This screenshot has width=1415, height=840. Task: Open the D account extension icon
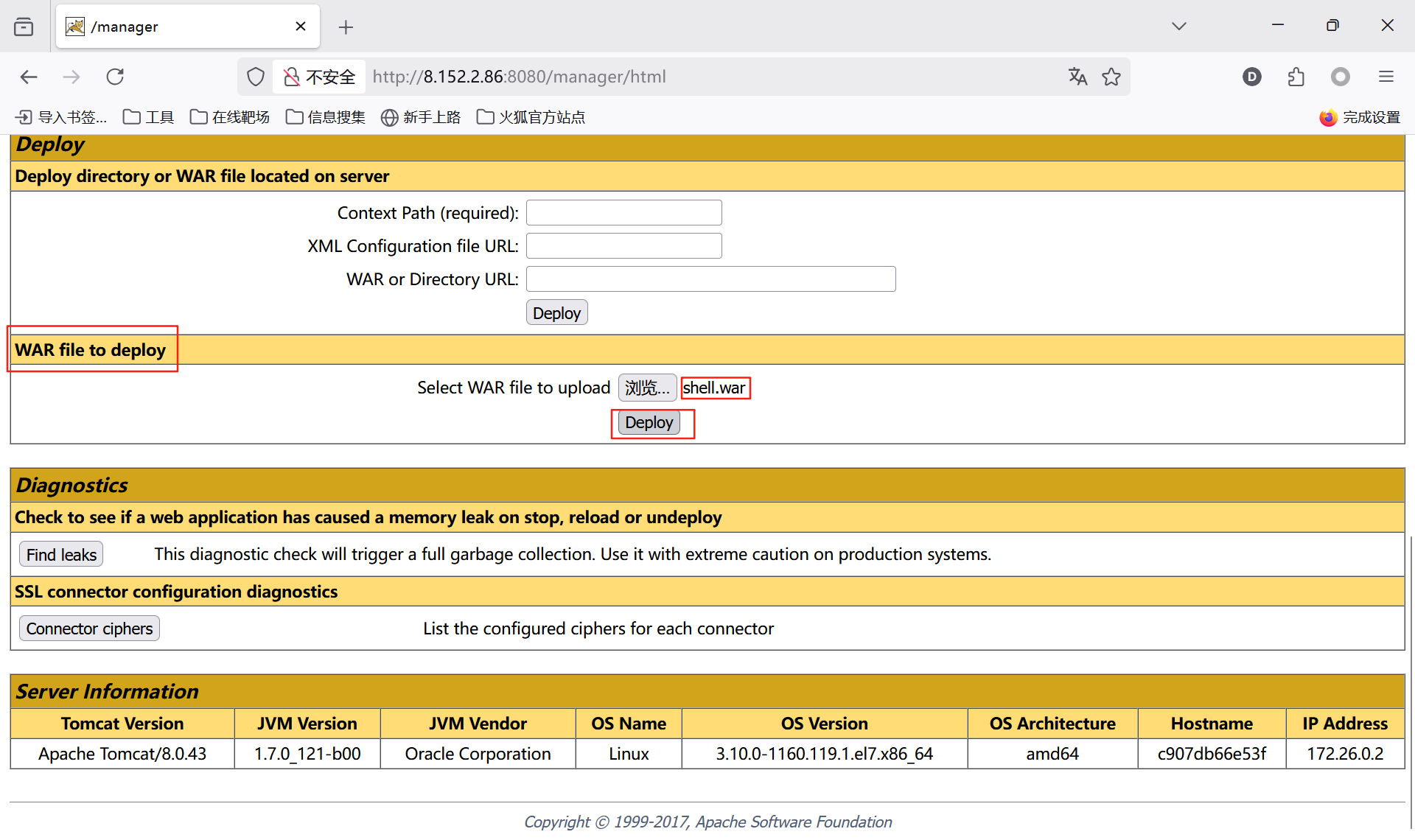click(1252, 77)
